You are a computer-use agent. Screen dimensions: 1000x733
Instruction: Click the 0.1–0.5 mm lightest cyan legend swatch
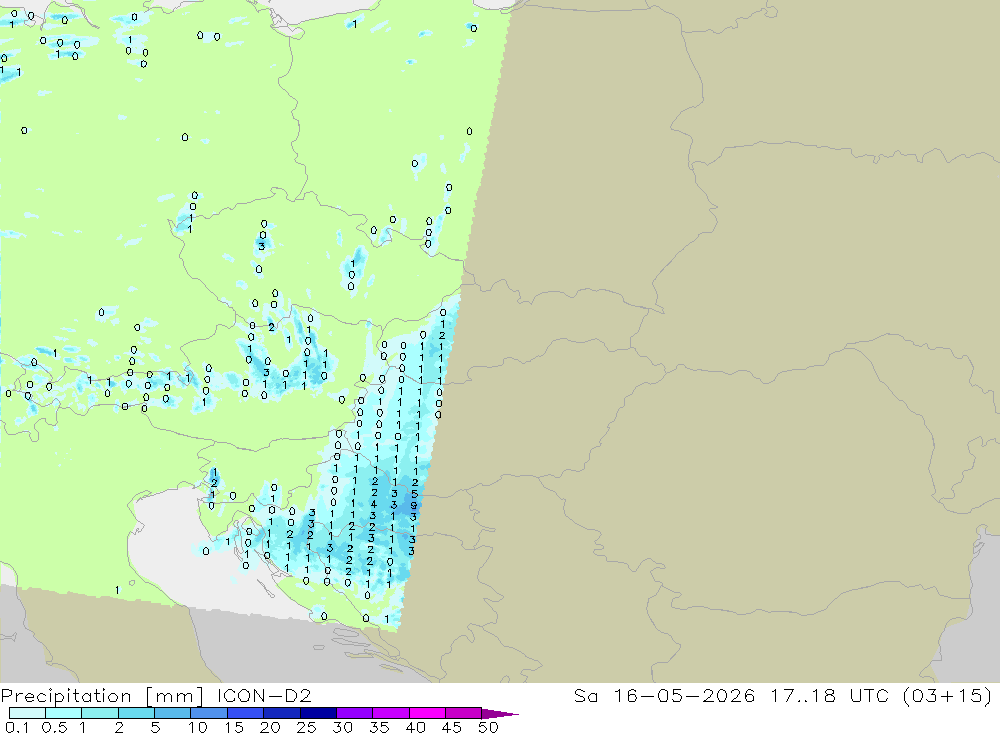click(x=27, y=713)
